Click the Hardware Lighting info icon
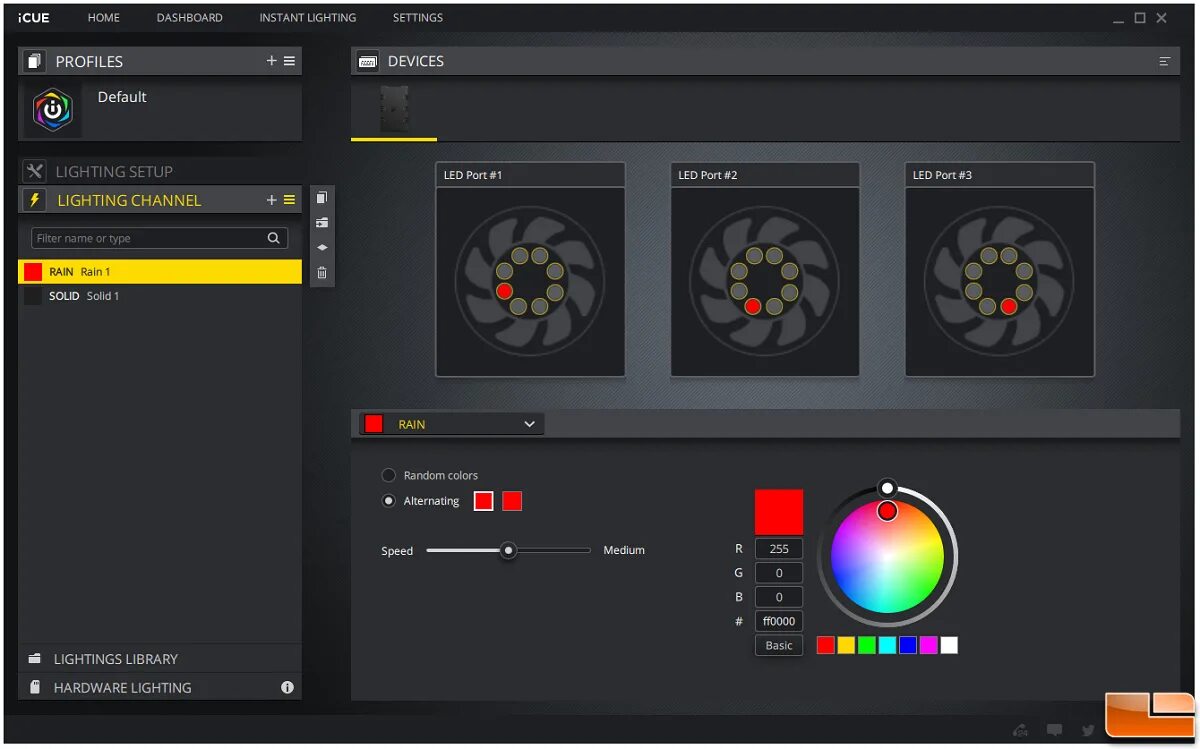The height and width of the screenshot is (749, 1200). 287,687
